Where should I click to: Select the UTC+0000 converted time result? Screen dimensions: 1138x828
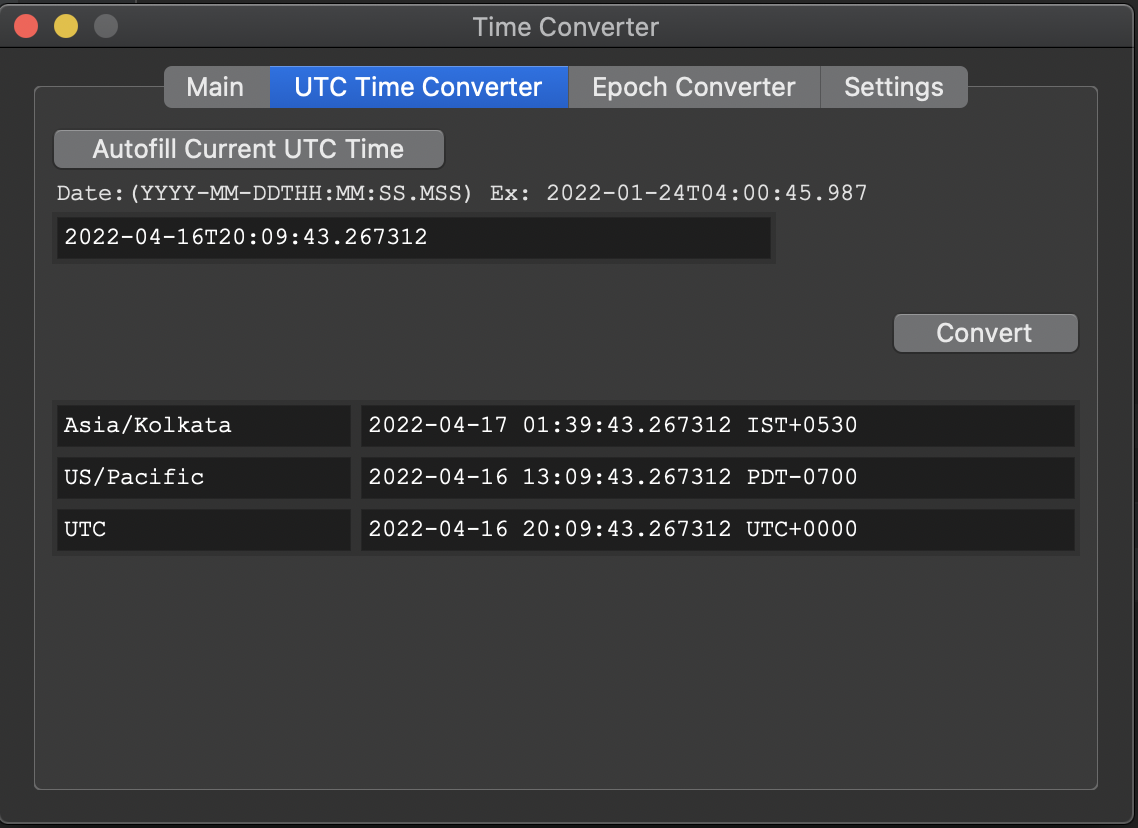point(716,529)
